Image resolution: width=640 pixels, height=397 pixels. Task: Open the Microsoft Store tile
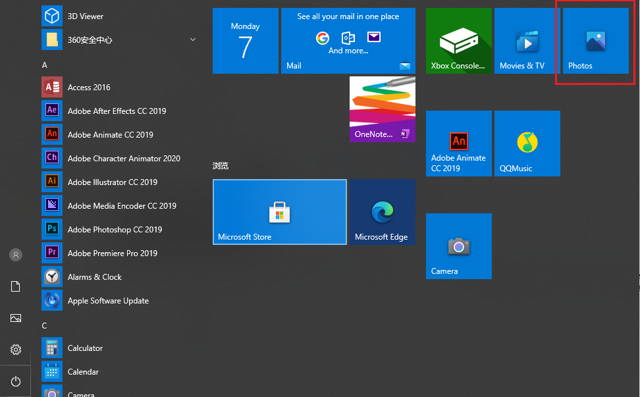(280, 212)
